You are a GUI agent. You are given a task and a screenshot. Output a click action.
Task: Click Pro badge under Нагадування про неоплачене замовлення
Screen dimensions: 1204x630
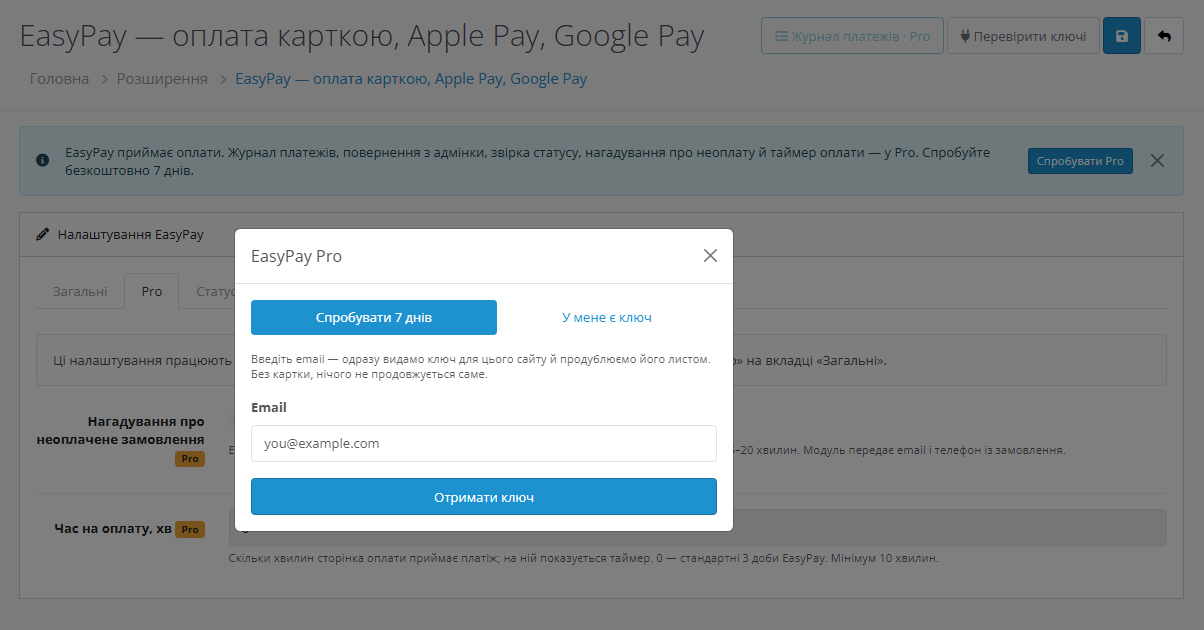point(190,458)
